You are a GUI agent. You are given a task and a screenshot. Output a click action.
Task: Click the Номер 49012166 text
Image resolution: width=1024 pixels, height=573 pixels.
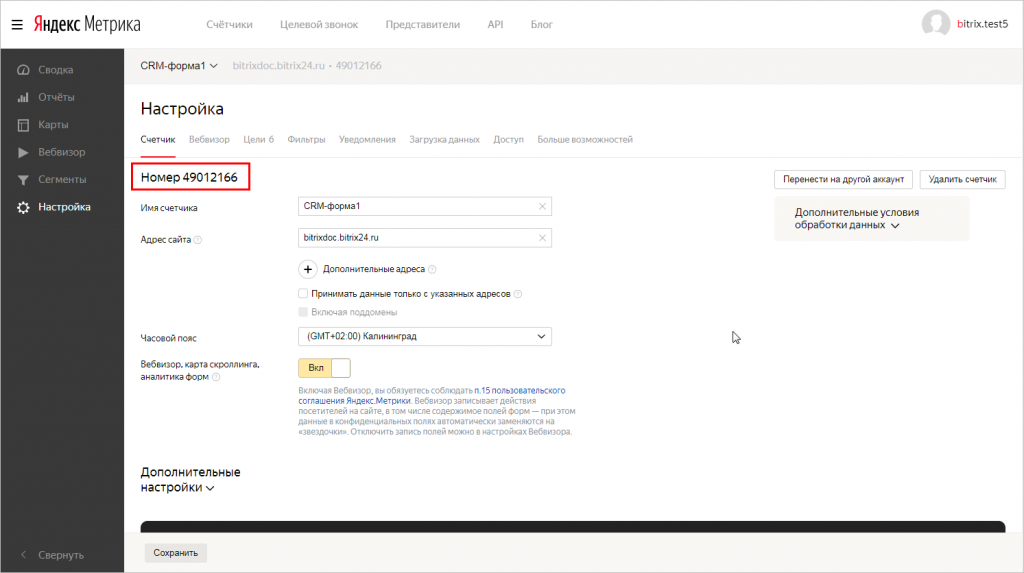point(189,177)
